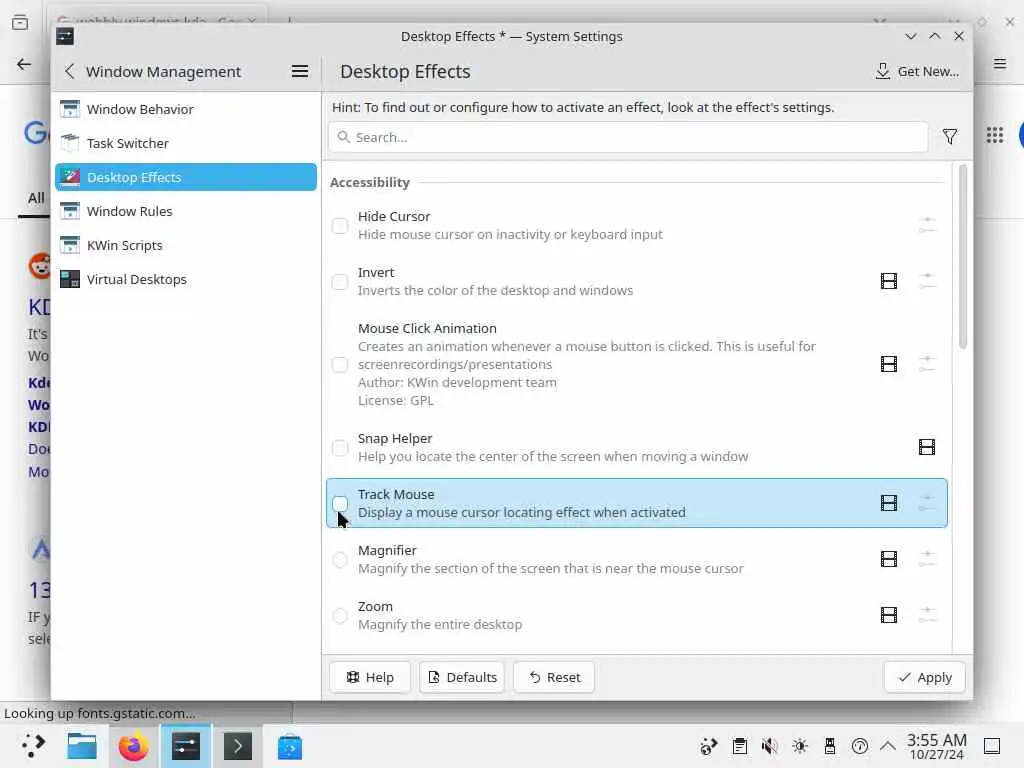Open Mouse Click Animation configuration settings
The height and width of the screenshot is (768, 1024).
927,364
